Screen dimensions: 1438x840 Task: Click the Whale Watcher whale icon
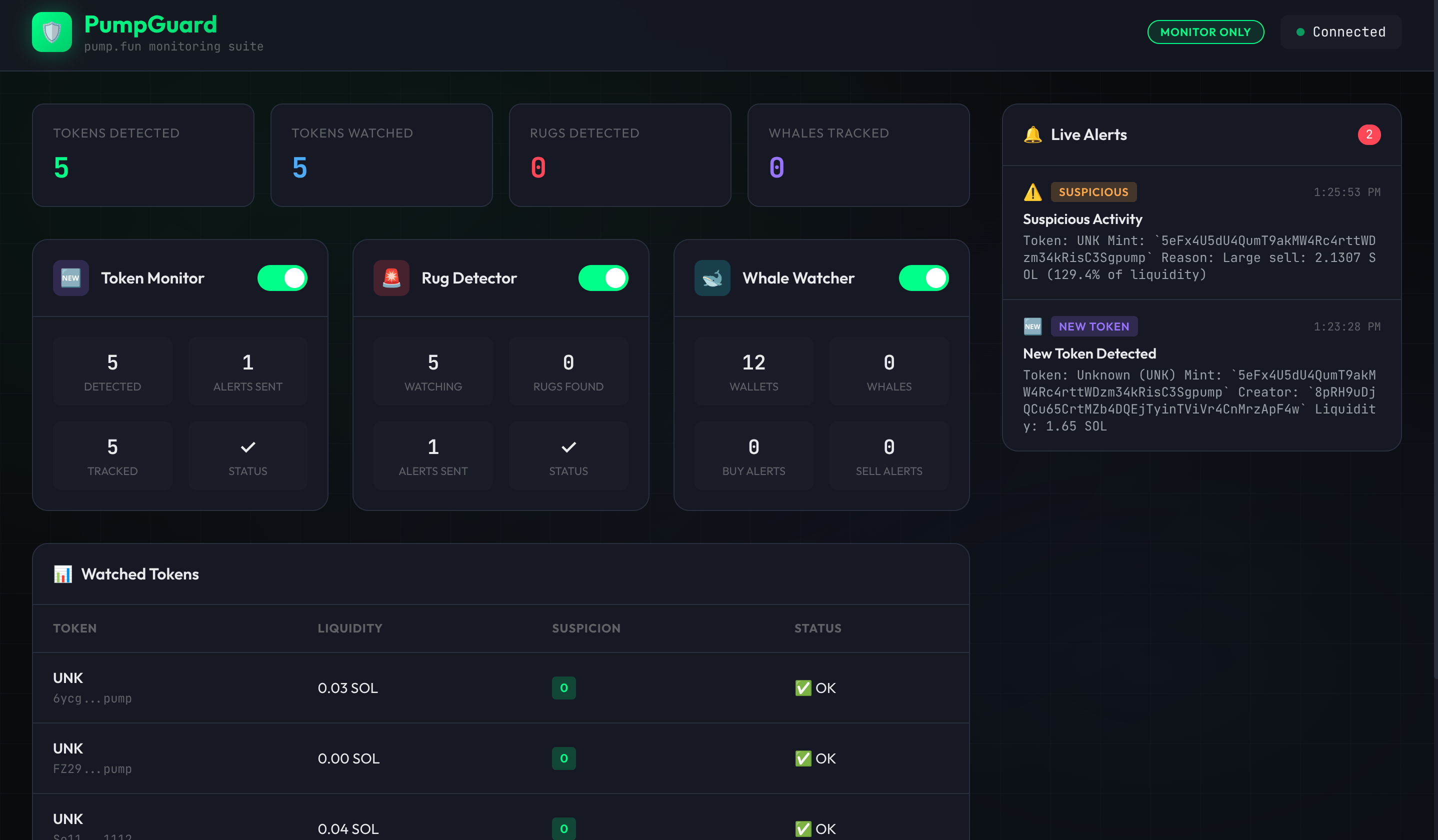pos(712,278)
